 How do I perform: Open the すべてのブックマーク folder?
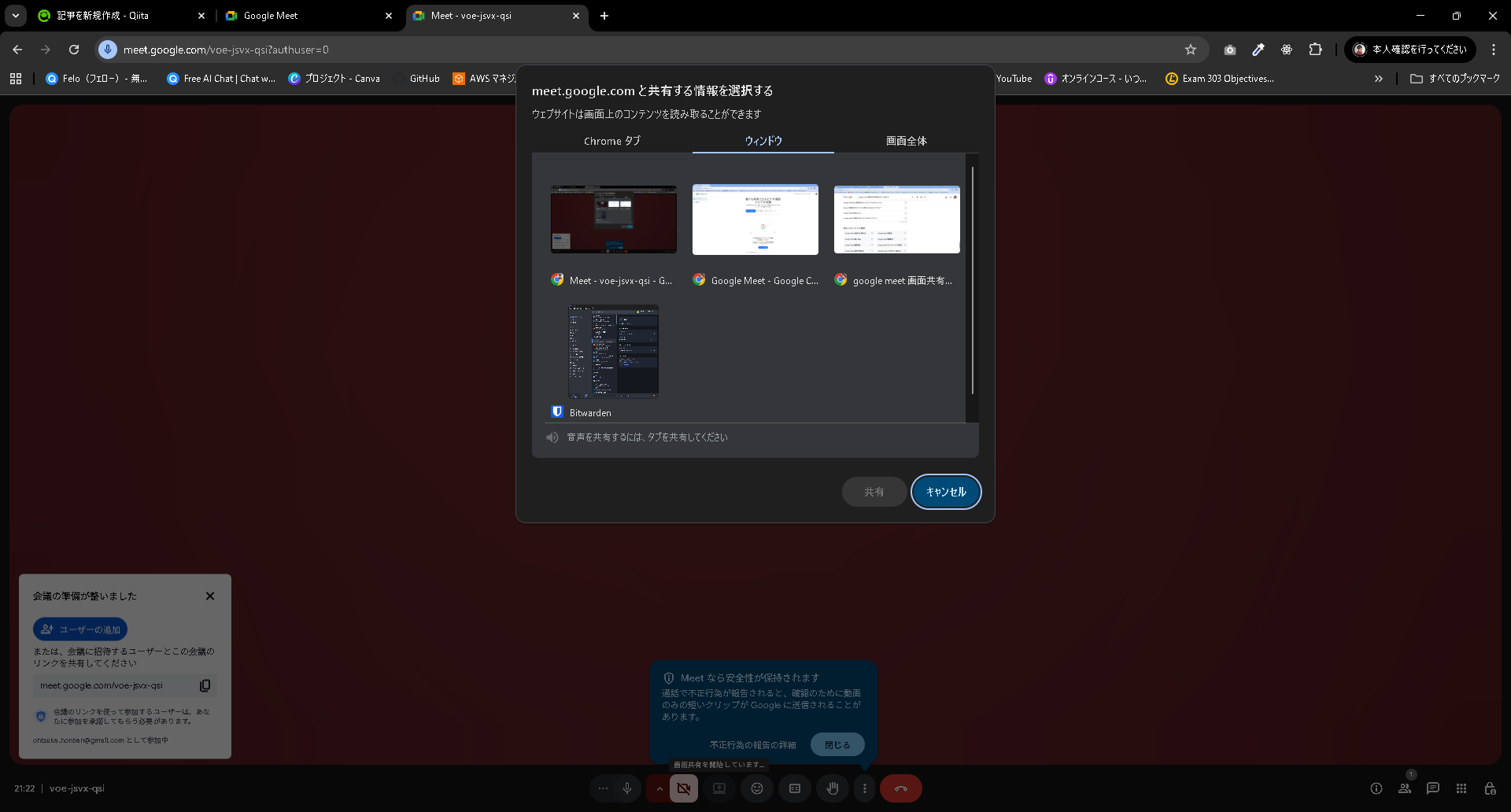click(x=1455, y=79)
